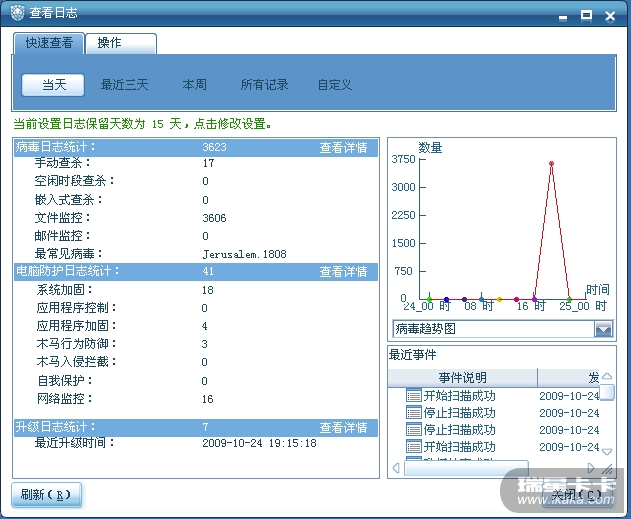Image resolution: width=631 pixels, height=519 pixels.
Task: Click the events list scroll down arrow
Action: (607, 452)
